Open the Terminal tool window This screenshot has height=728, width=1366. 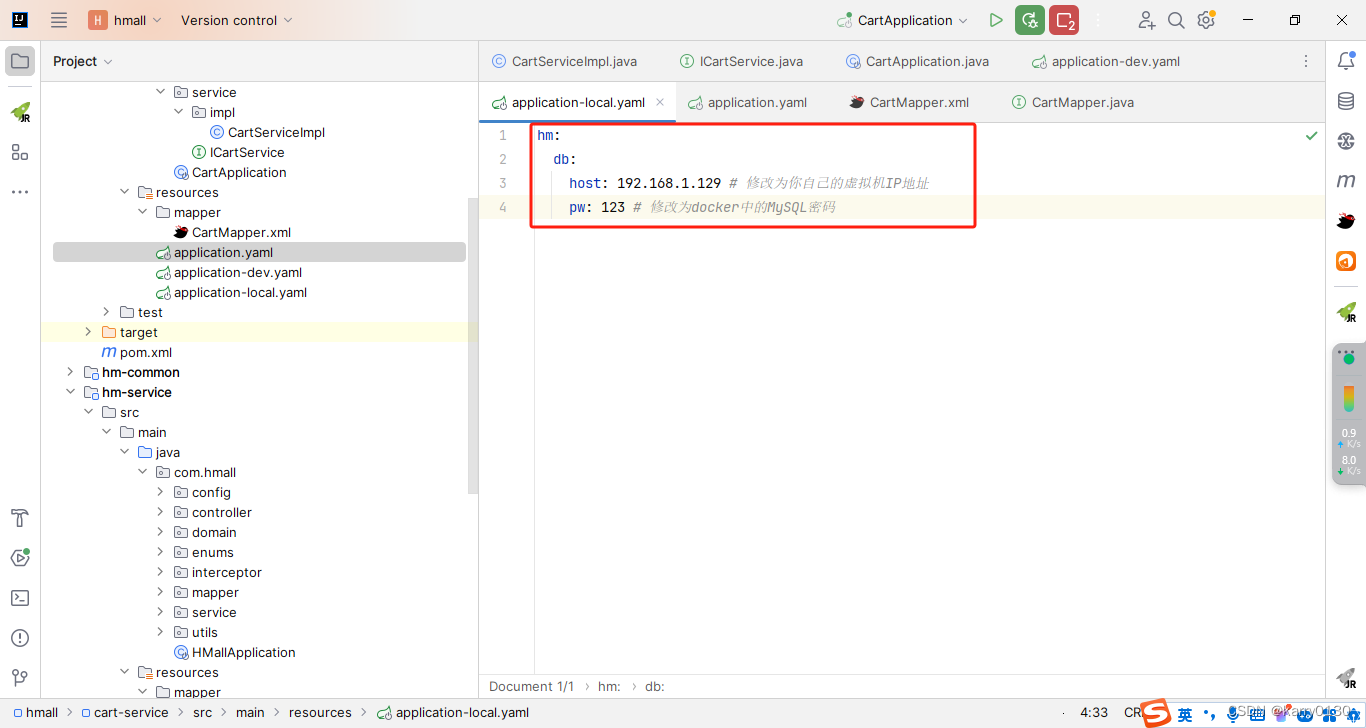pos(20,598)
